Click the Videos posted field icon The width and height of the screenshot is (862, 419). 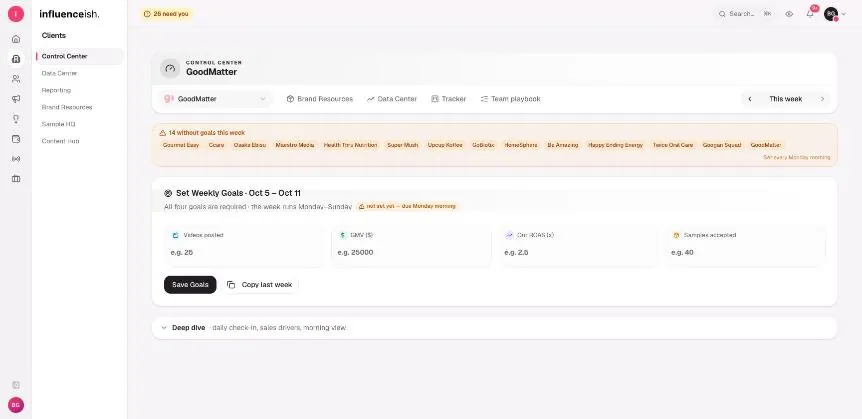[176, 235]
